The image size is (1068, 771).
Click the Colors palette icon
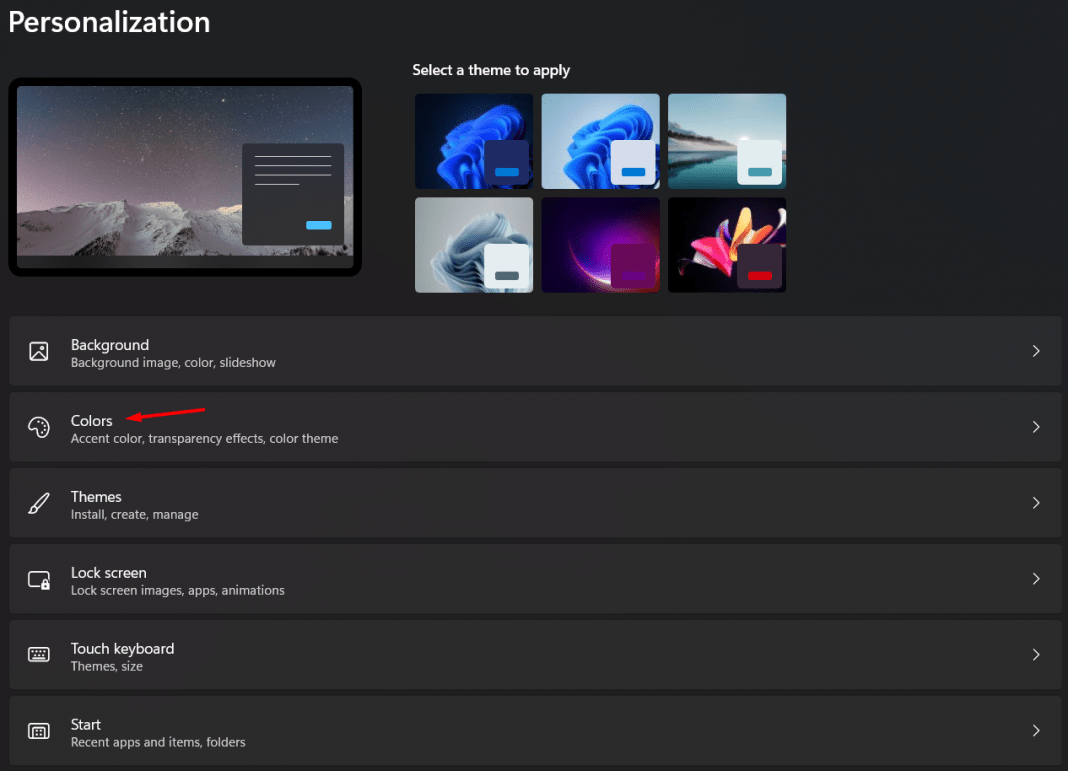(39, 427)
